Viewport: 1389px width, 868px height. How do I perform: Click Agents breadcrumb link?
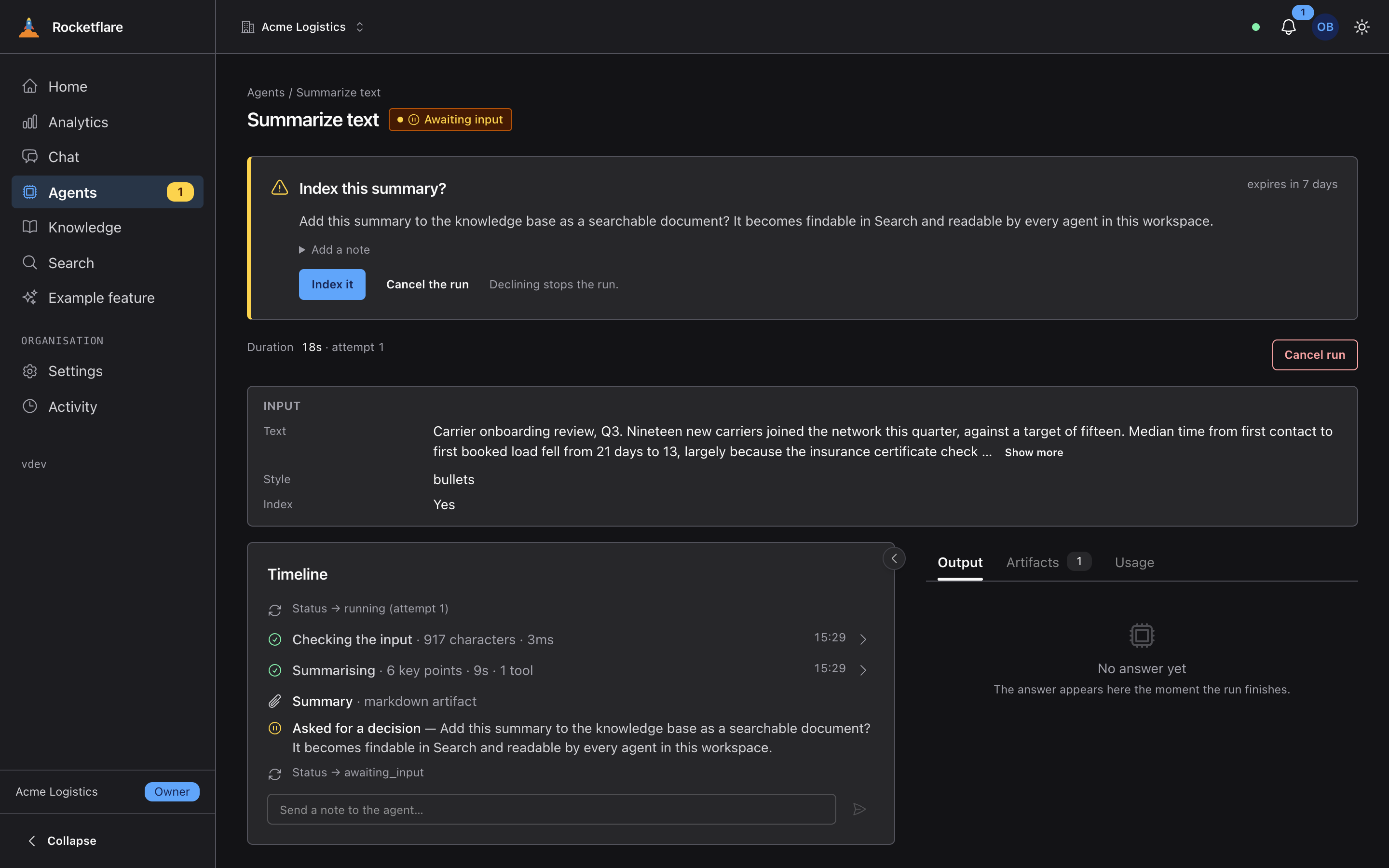266,93
